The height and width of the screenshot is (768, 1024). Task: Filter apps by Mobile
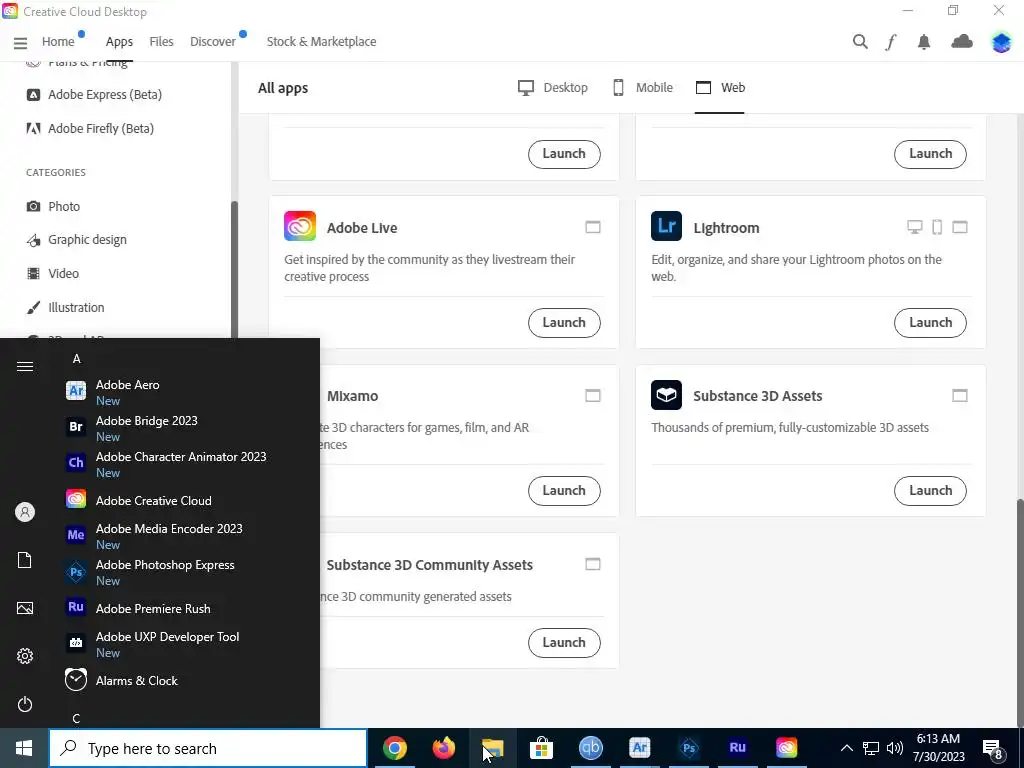point(643,88)
